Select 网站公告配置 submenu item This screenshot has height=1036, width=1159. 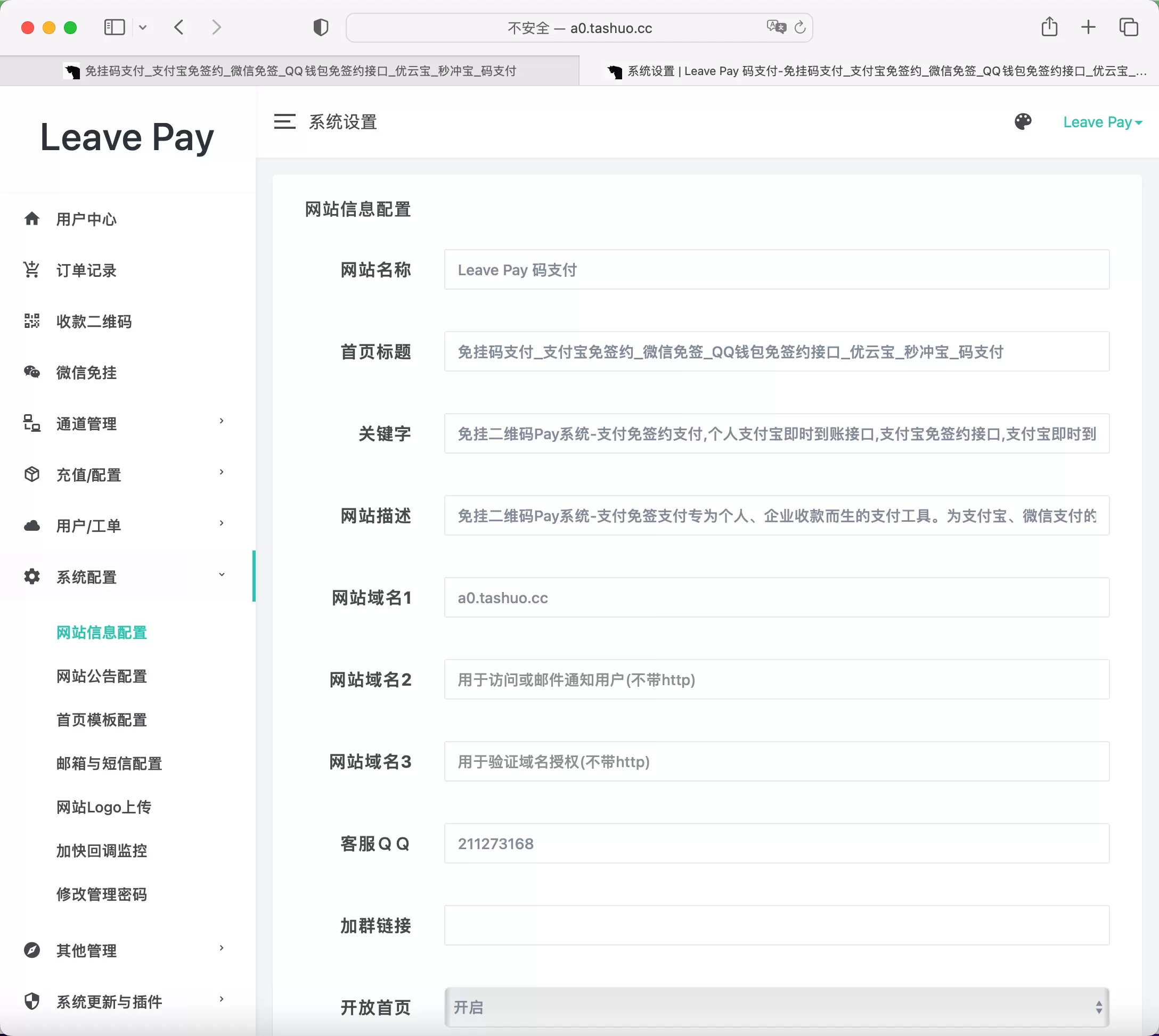click(101, 676)
